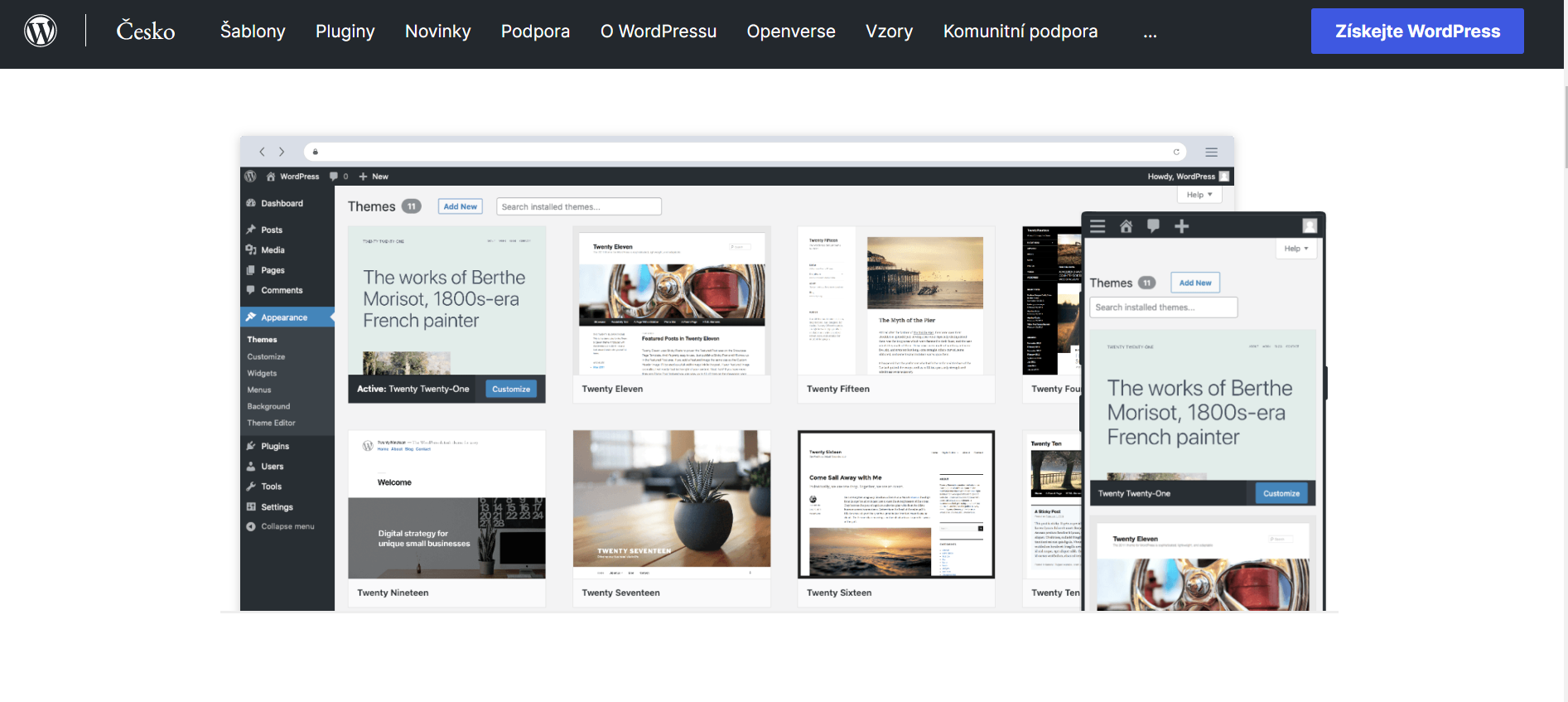
Task: Click Customize on active Twenty Twenty-One theme
Action: click(x=511, y=389)
